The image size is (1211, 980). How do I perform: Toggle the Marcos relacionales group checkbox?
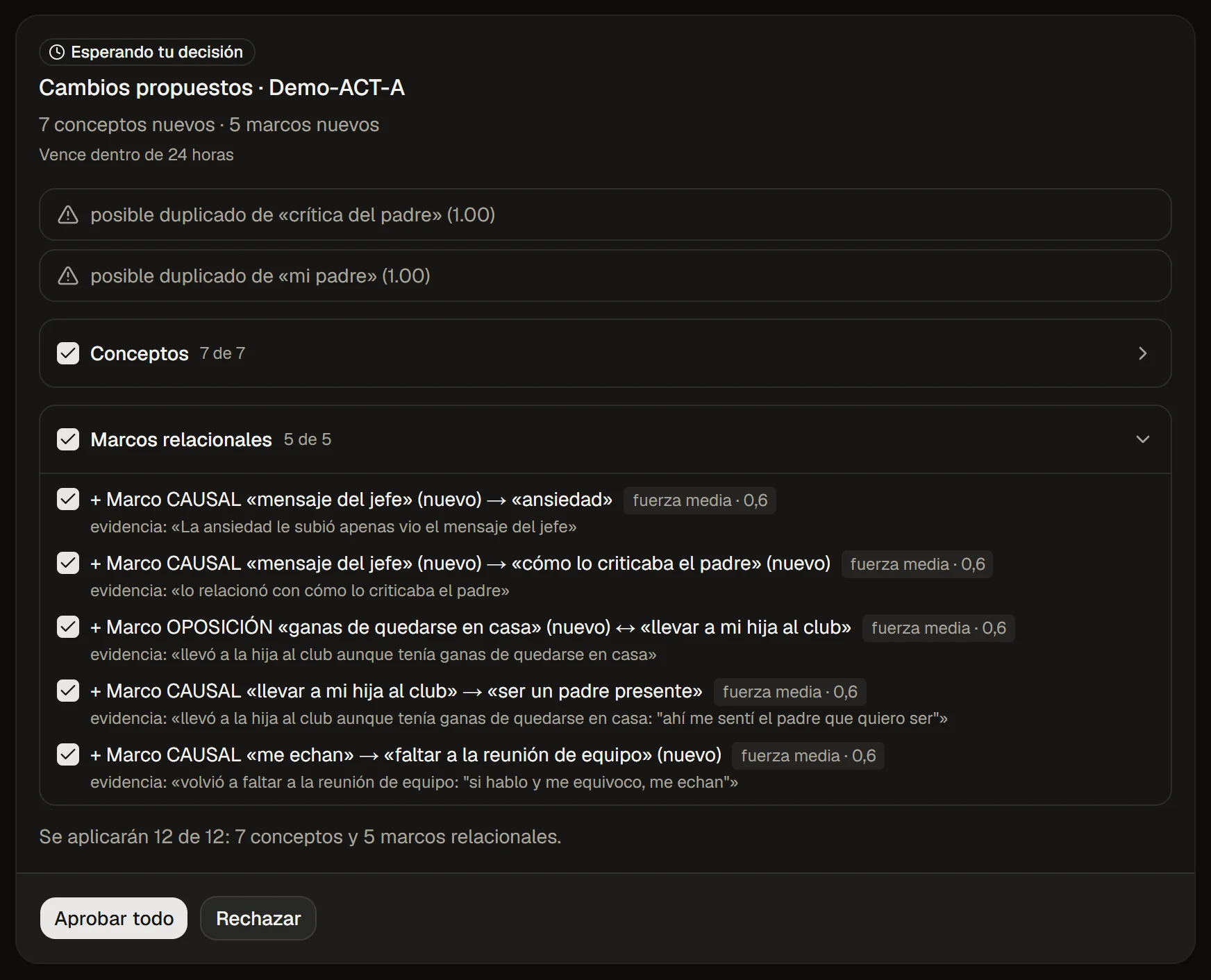tap(68, 439)
